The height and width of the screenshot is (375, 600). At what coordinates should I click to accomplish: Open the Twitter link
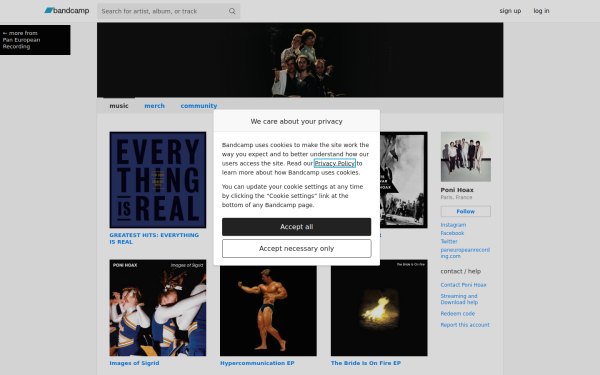point(449,241)
